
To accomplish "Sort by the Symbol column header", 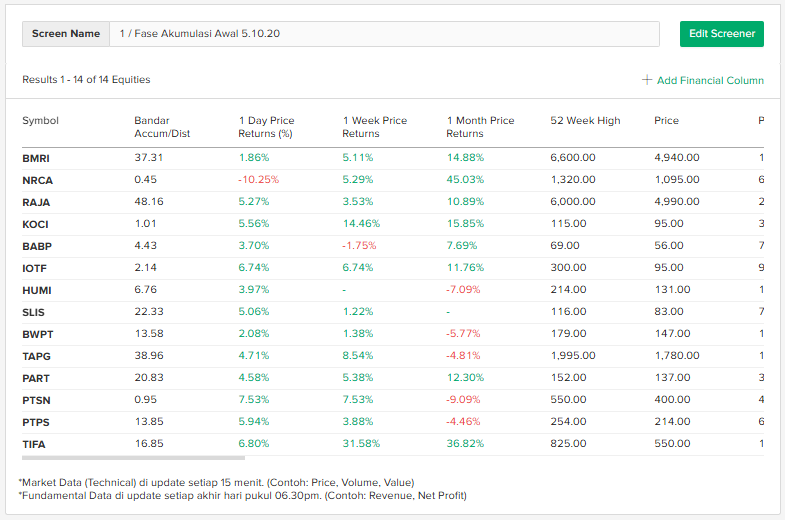I will pyautogui.click(x=41, y=121).
